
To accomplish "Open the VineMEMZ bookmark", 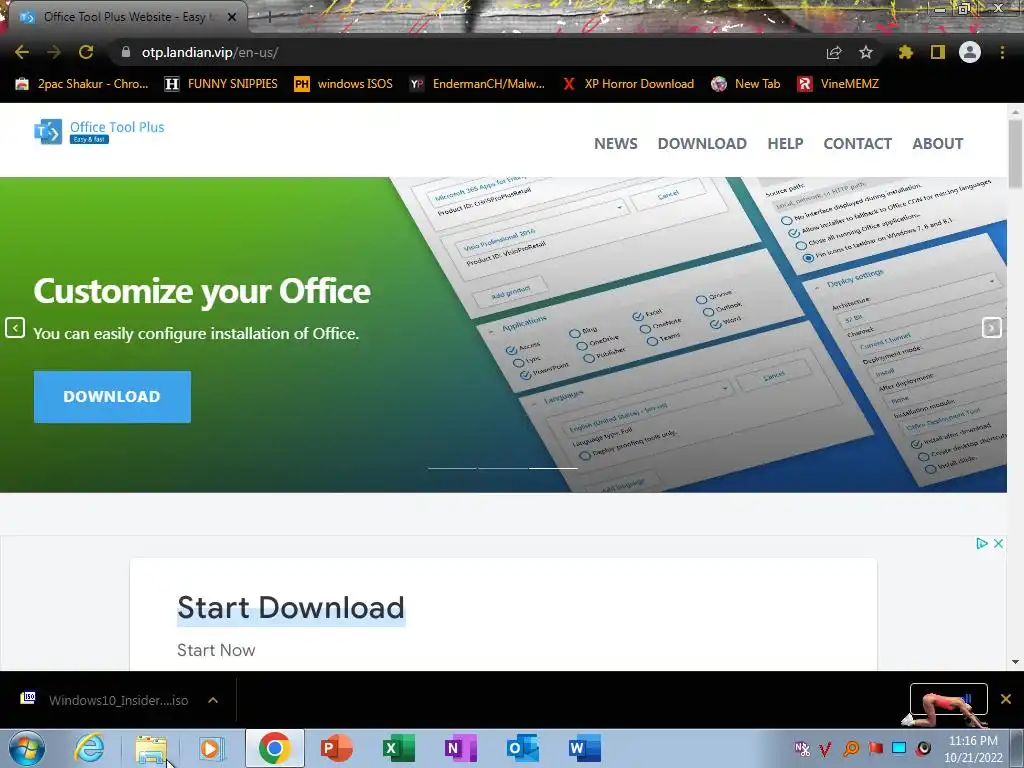I will [x=838, y=84].
